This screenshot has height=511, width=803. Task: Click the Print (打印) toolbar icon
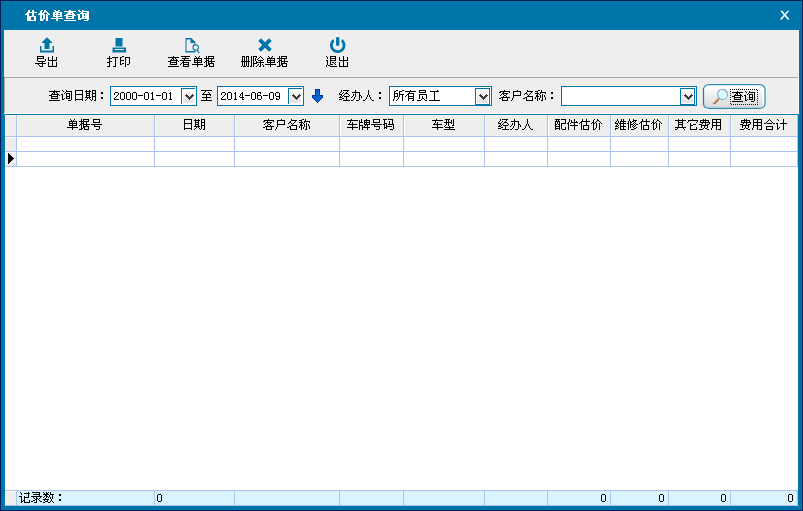click(x=118, y=46)
